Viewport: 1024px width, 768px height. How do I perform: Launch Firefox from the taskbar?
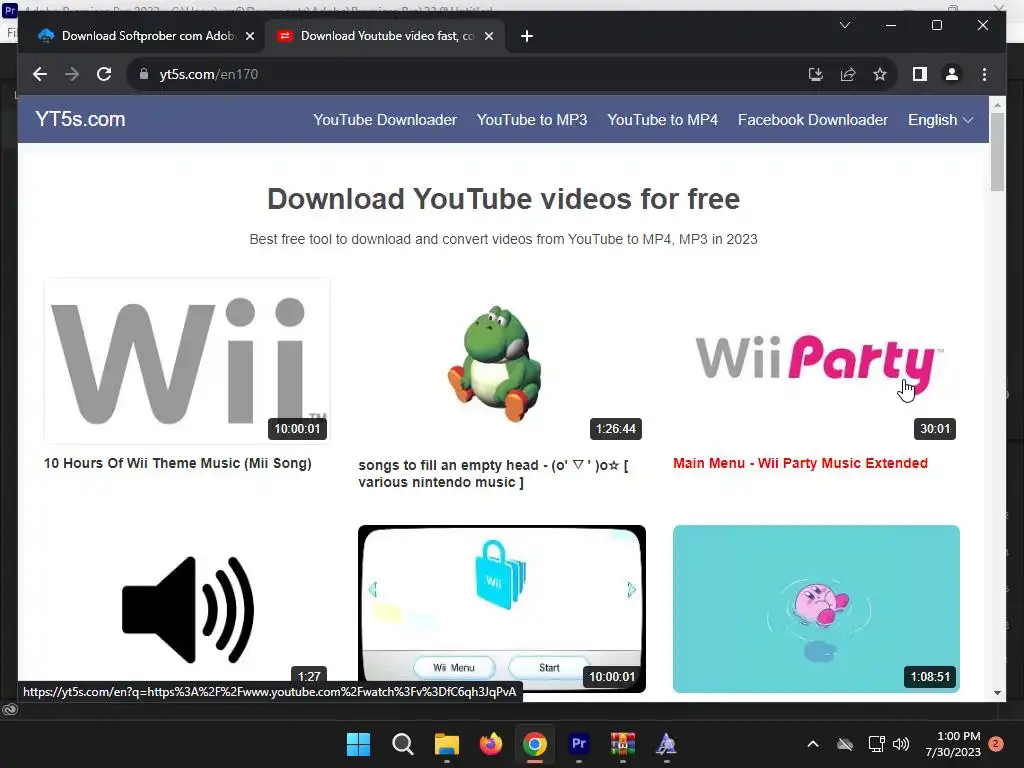coord(490,744)
